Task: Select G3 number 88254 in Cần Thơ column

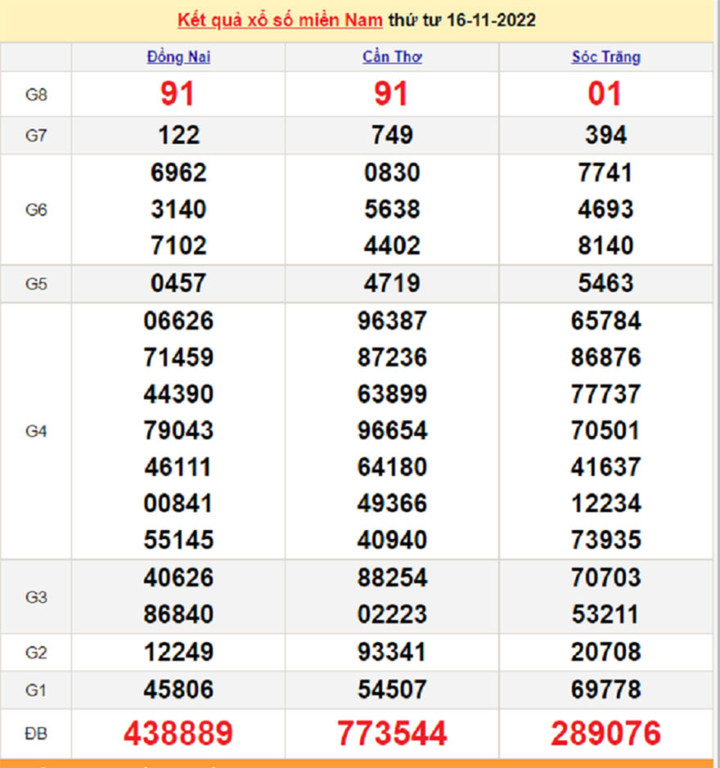Action: 392,578
